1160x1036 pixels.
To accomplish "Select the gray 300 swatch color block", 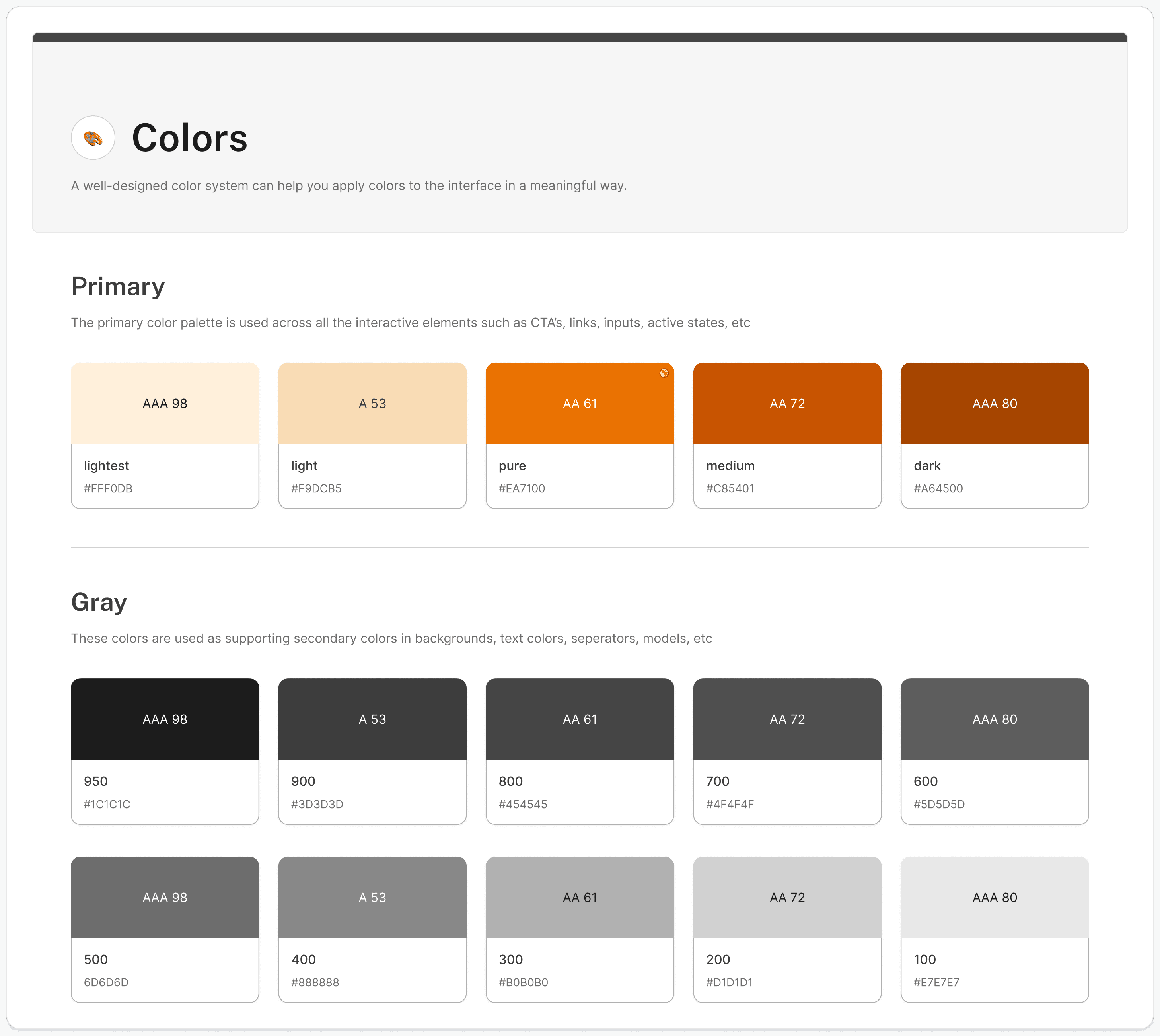I will 580,897.
